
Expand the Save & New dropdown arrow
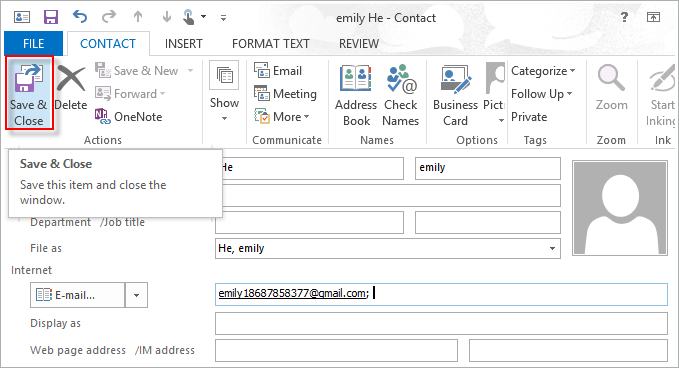point(191,71)
